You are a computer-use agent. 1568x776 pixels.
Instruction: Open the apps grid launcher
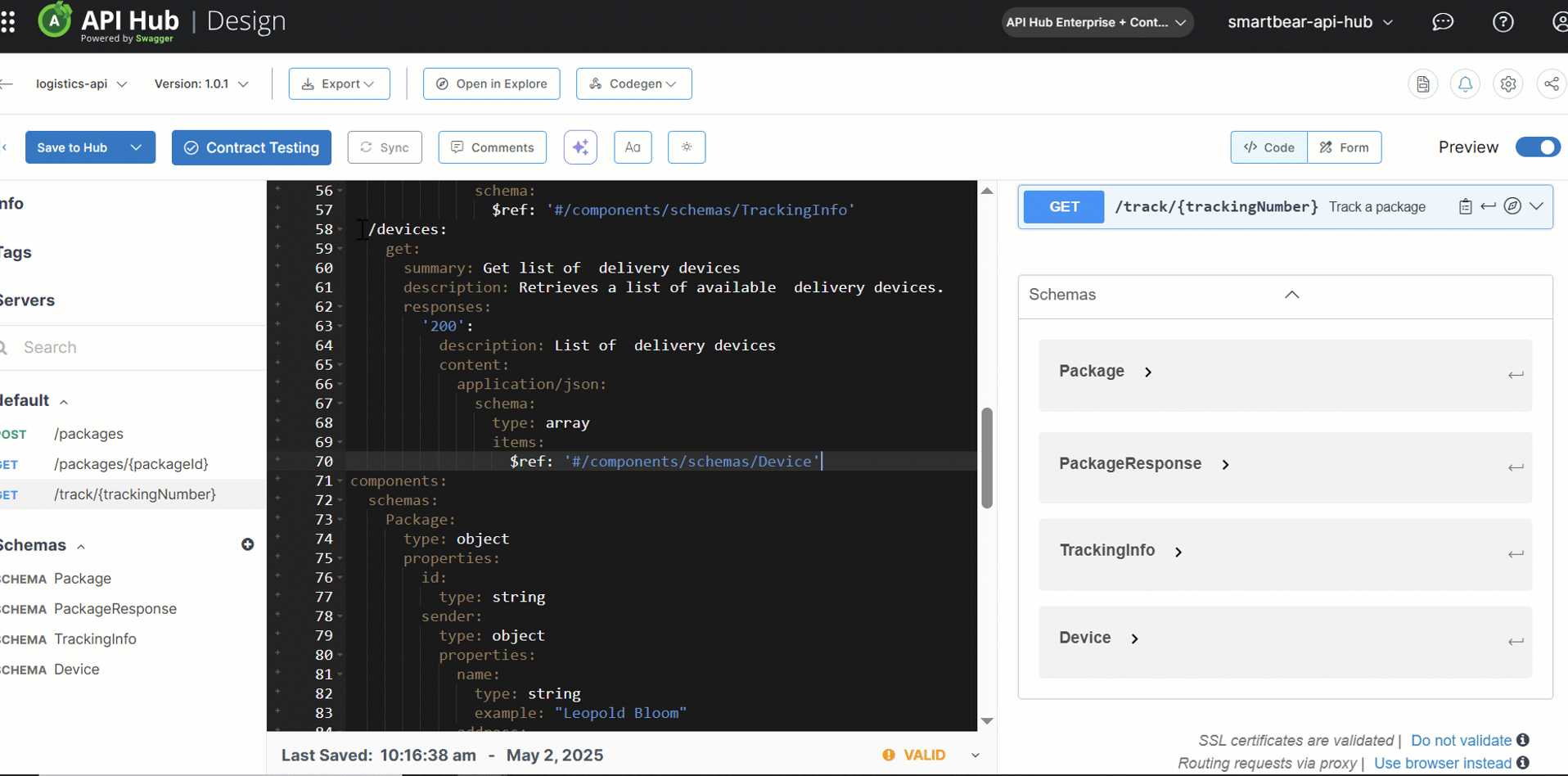8,22
